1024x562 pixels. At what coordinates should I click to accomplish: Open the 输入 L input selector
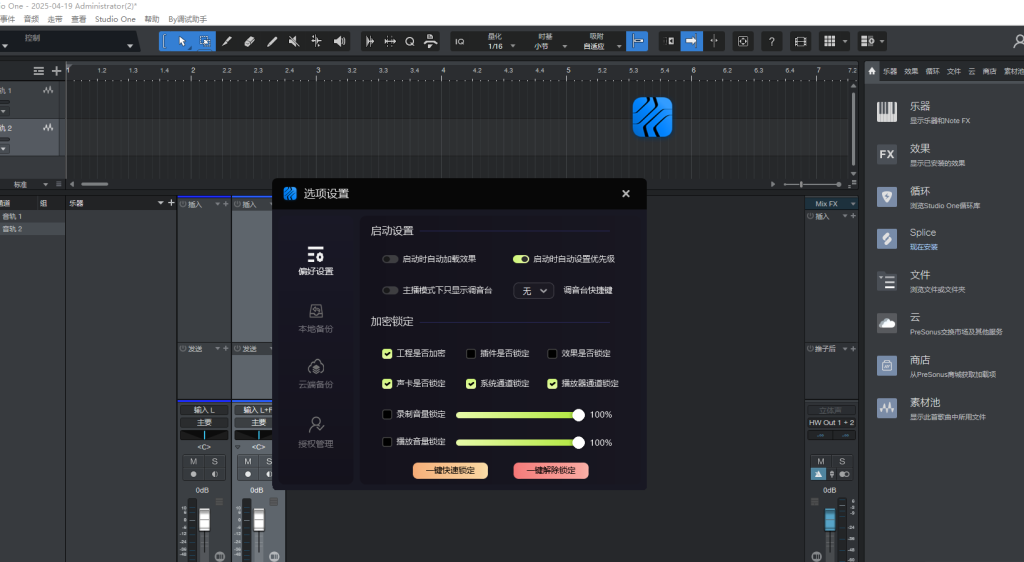tap(204, 410)
